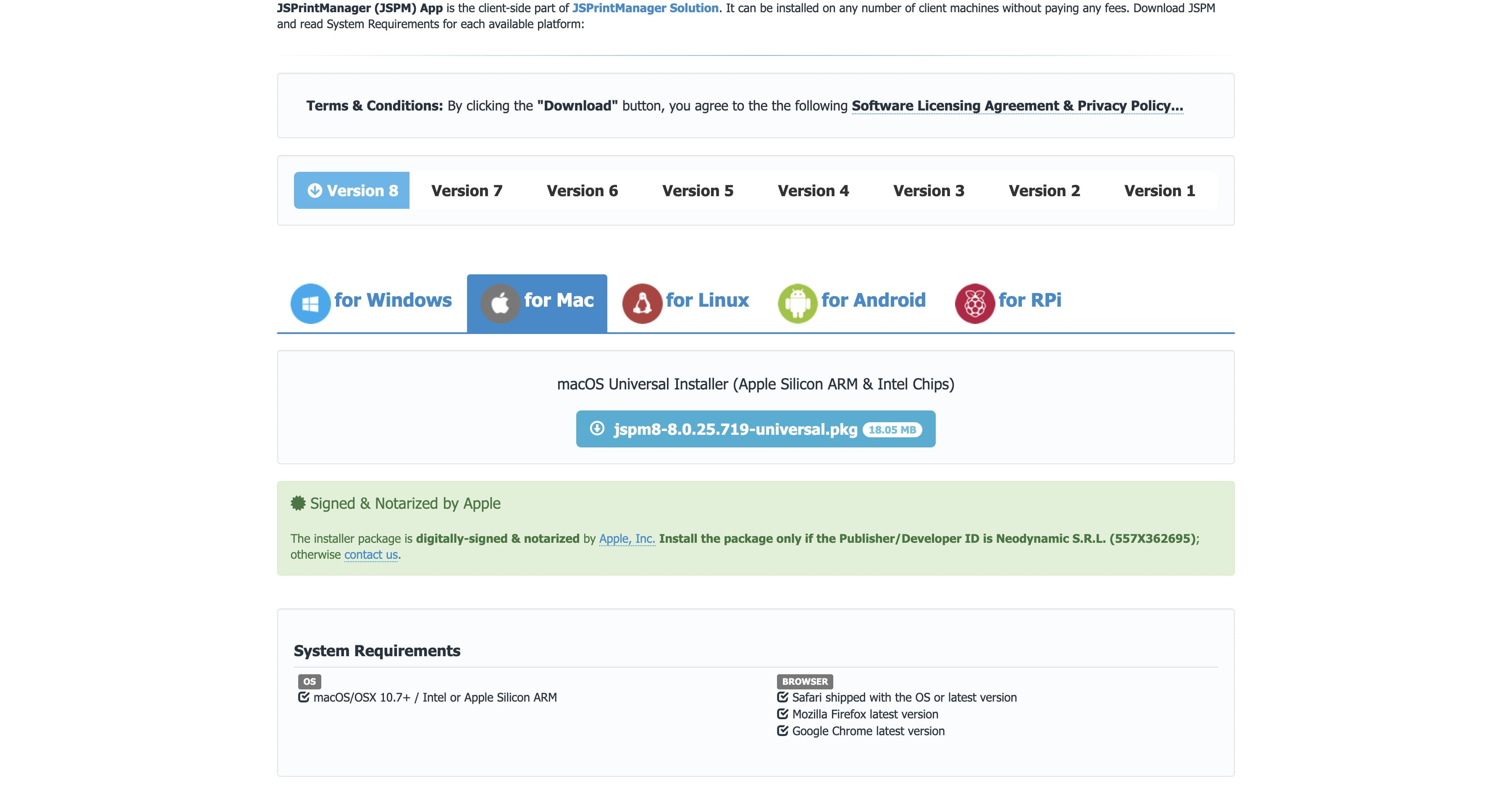1512x794 pixels.
Task: Click the System Requirements heading
Action: 377,651
